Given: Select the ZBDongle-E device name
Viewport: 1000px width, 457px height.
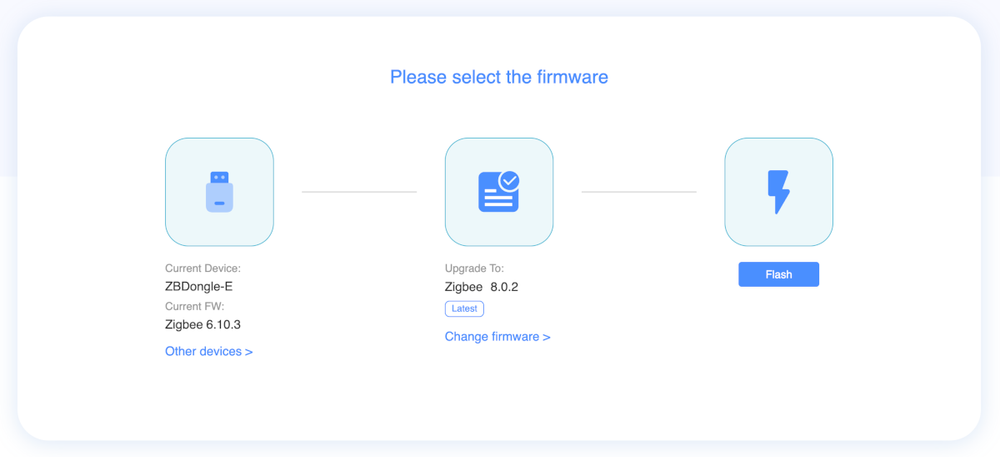Looking at the screenshot, I should tap(199, 287).
